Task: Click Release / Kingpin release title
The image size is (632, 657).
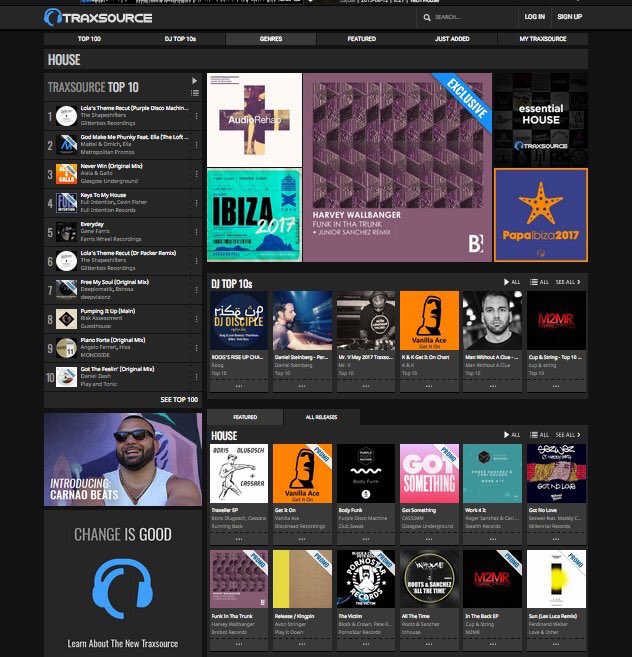Action: (295, 616)
